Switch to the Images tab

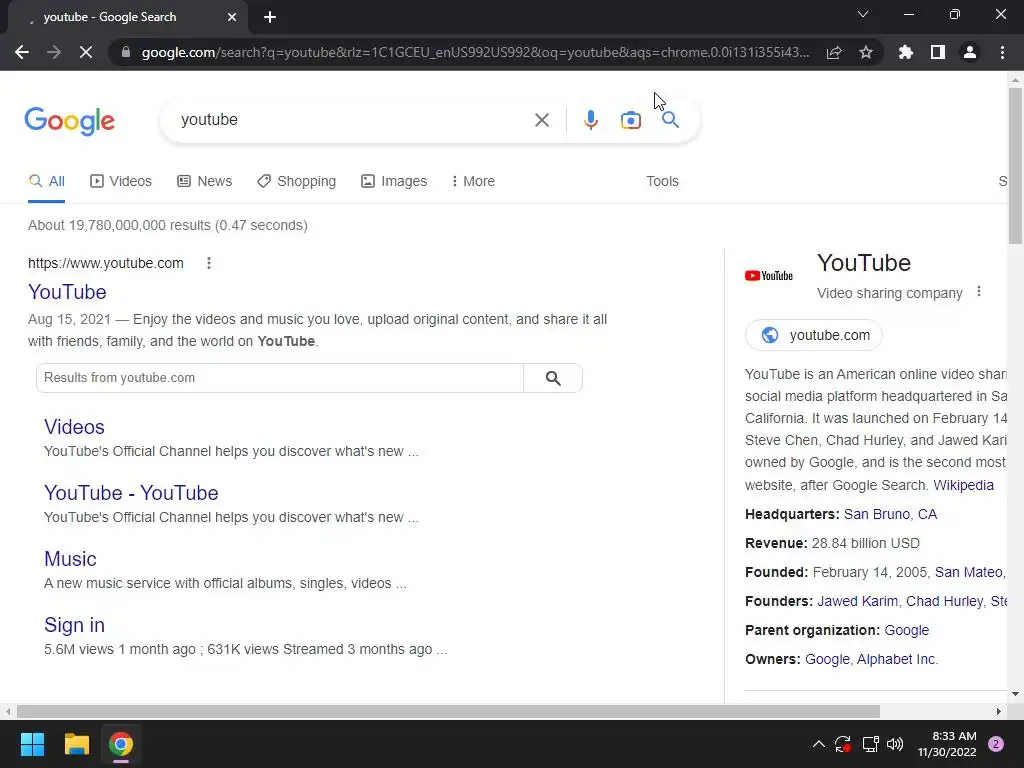394,182
